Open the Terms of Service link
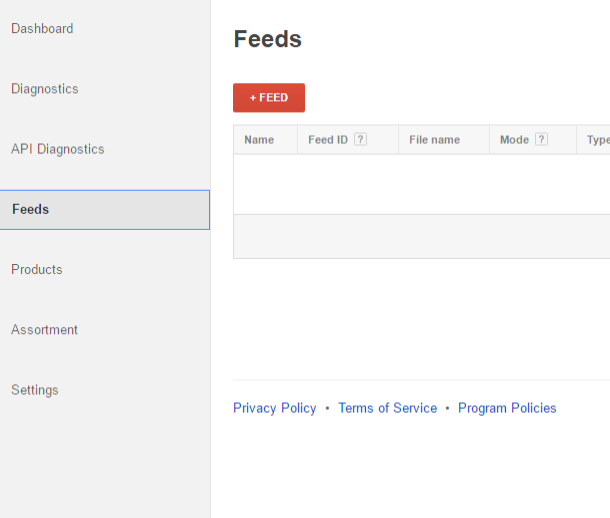Image resolution: width=610 pixels, height=518 pixels. pos(388,408)
